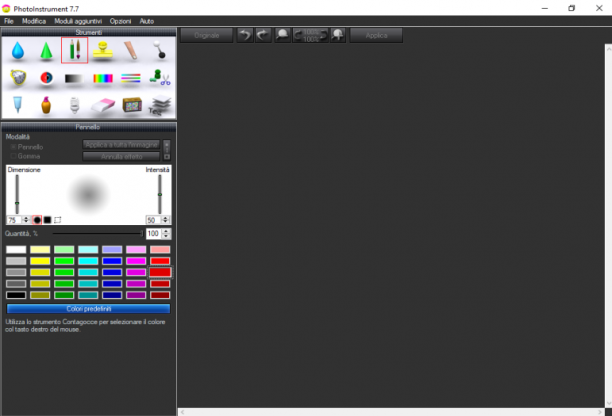Screen dimensions: 612x416
Task: Click the Dimensione spinner arrows
Action: pos(26,220)
